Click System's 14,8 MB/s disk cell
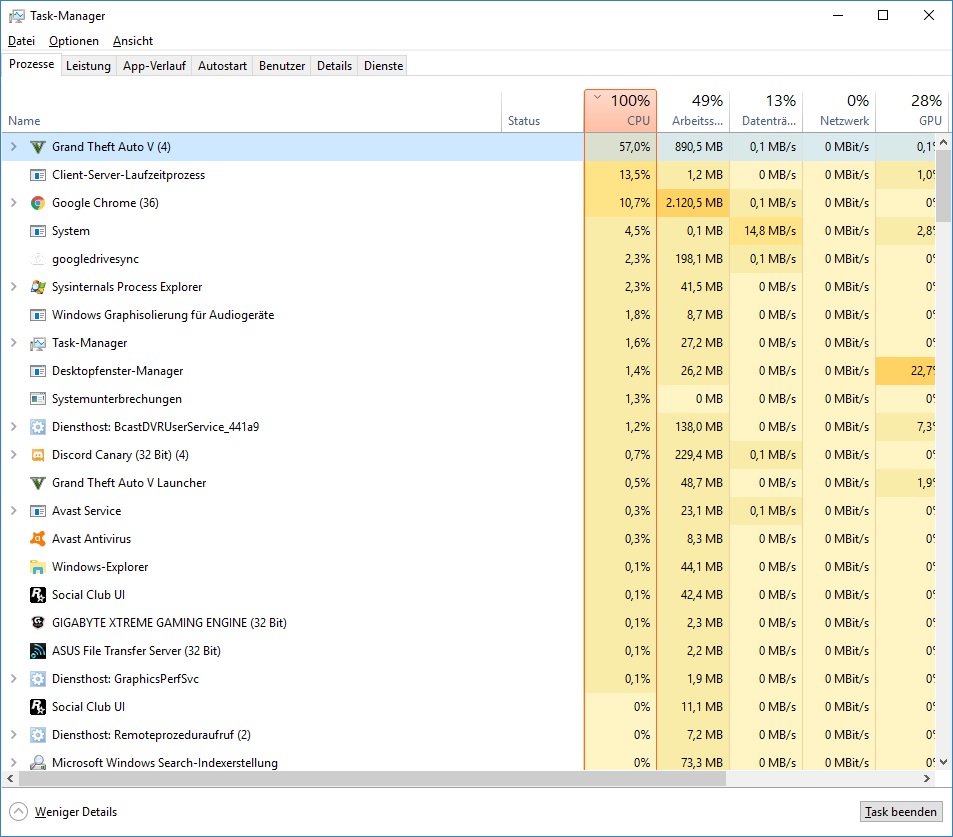953x837 pixels. (x=766, y=230)
